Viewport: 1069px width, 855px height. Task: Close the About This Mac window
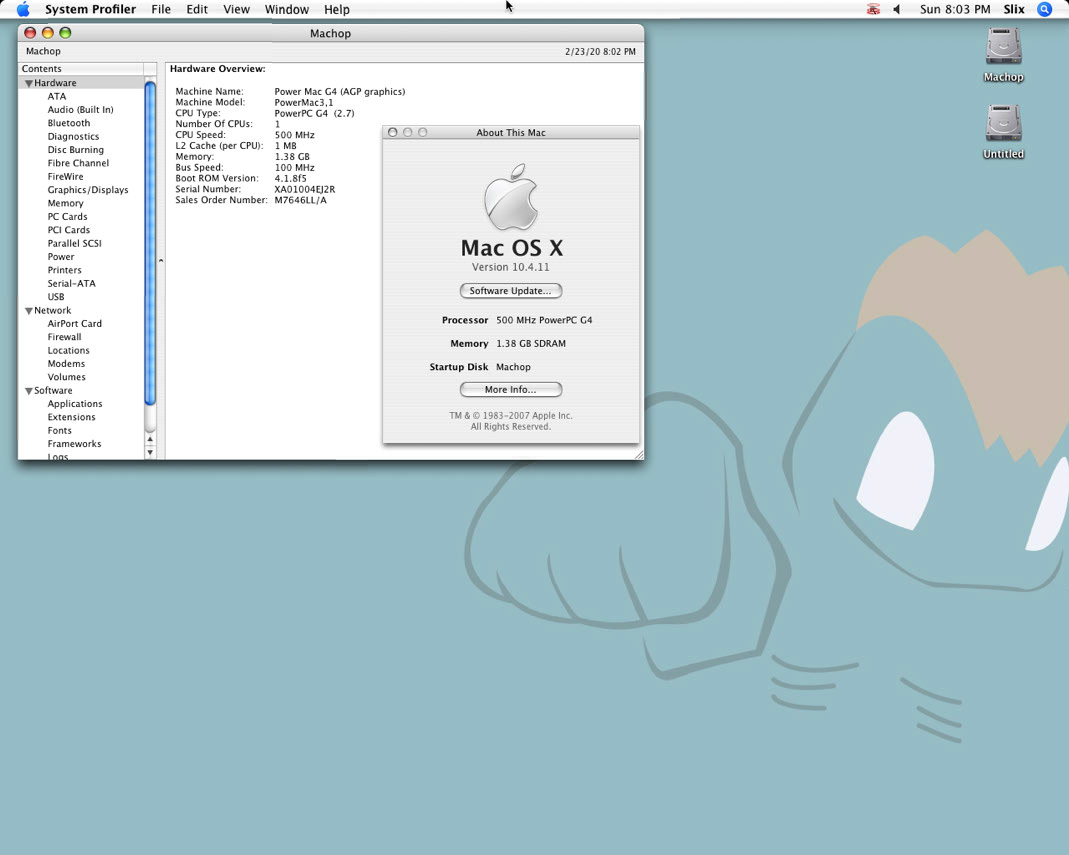click(x=393, y=132)
